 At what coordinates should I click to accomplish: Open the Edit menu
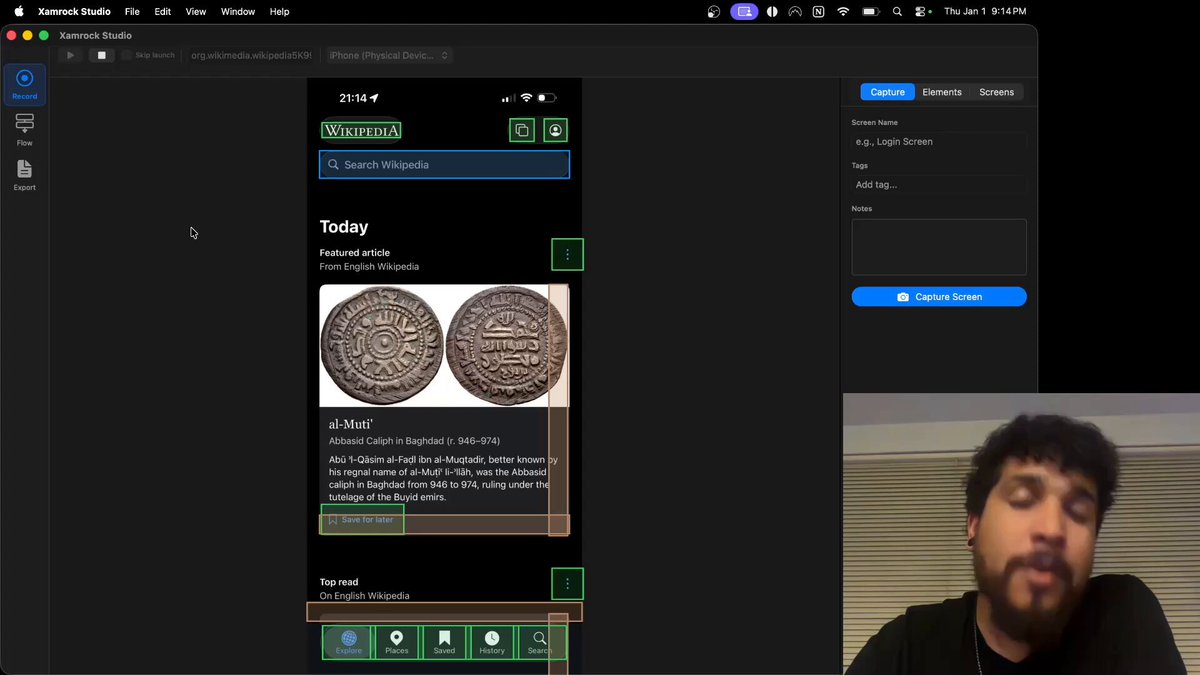pos(163,11)
